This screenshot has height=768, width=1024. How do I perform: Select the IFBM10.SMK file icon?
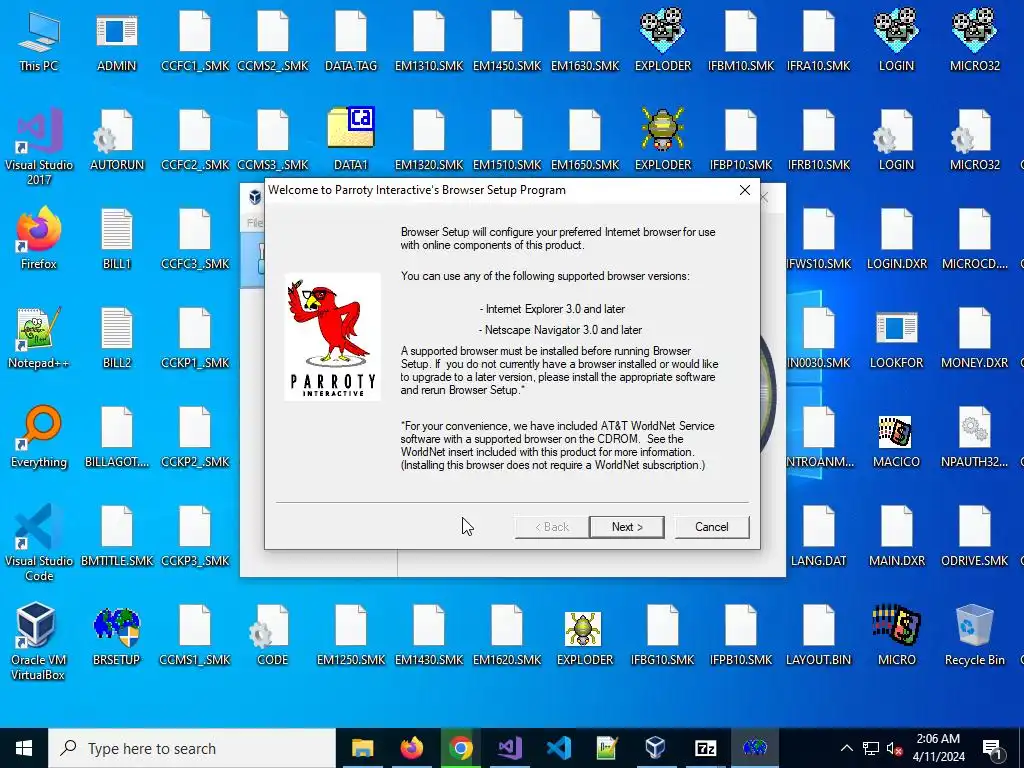coord(741,40)
